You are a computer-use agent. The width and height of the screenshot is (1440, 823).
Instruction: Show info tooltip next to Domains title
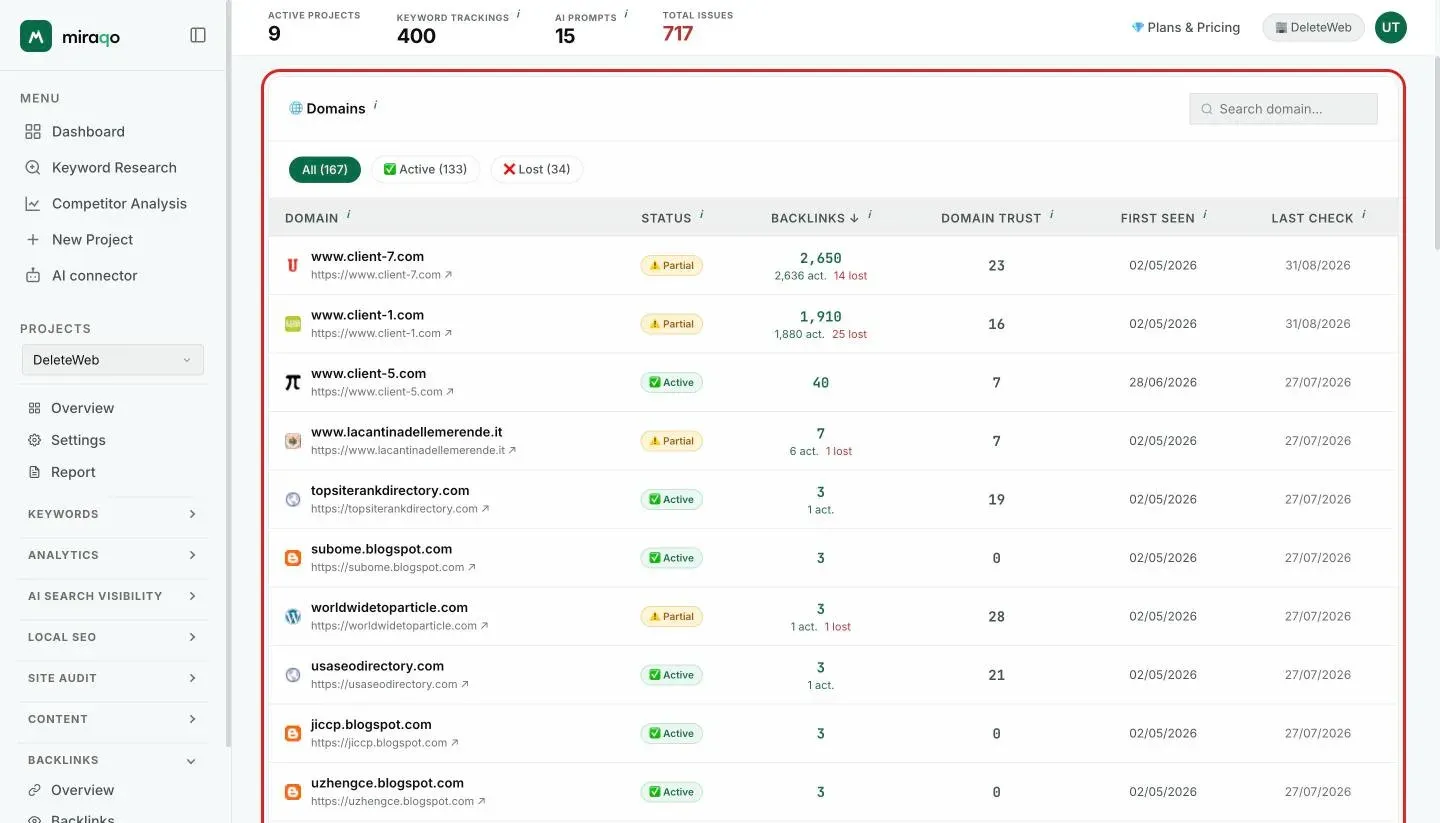tap(376, 104)
